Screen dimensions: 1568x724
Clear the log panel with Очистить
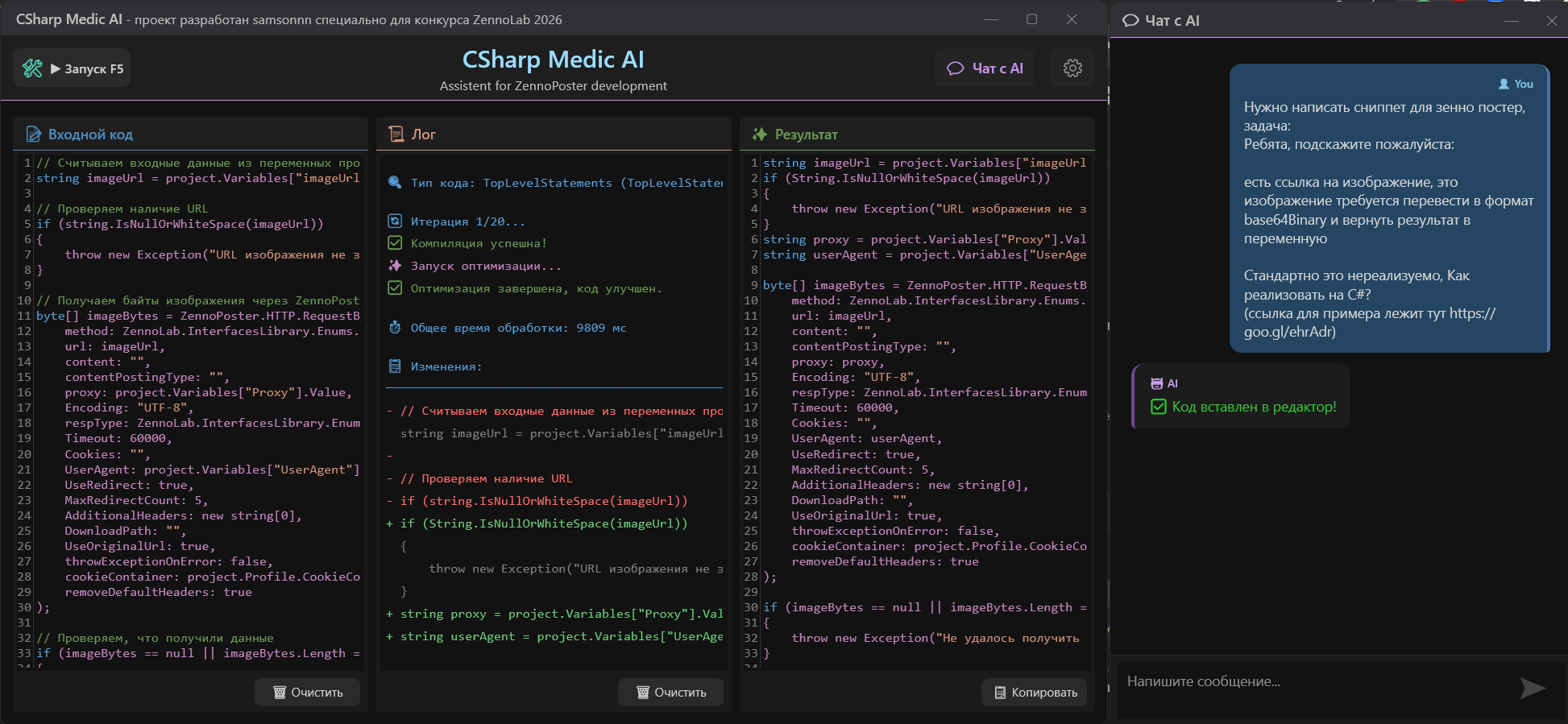[x=670, y=693]
